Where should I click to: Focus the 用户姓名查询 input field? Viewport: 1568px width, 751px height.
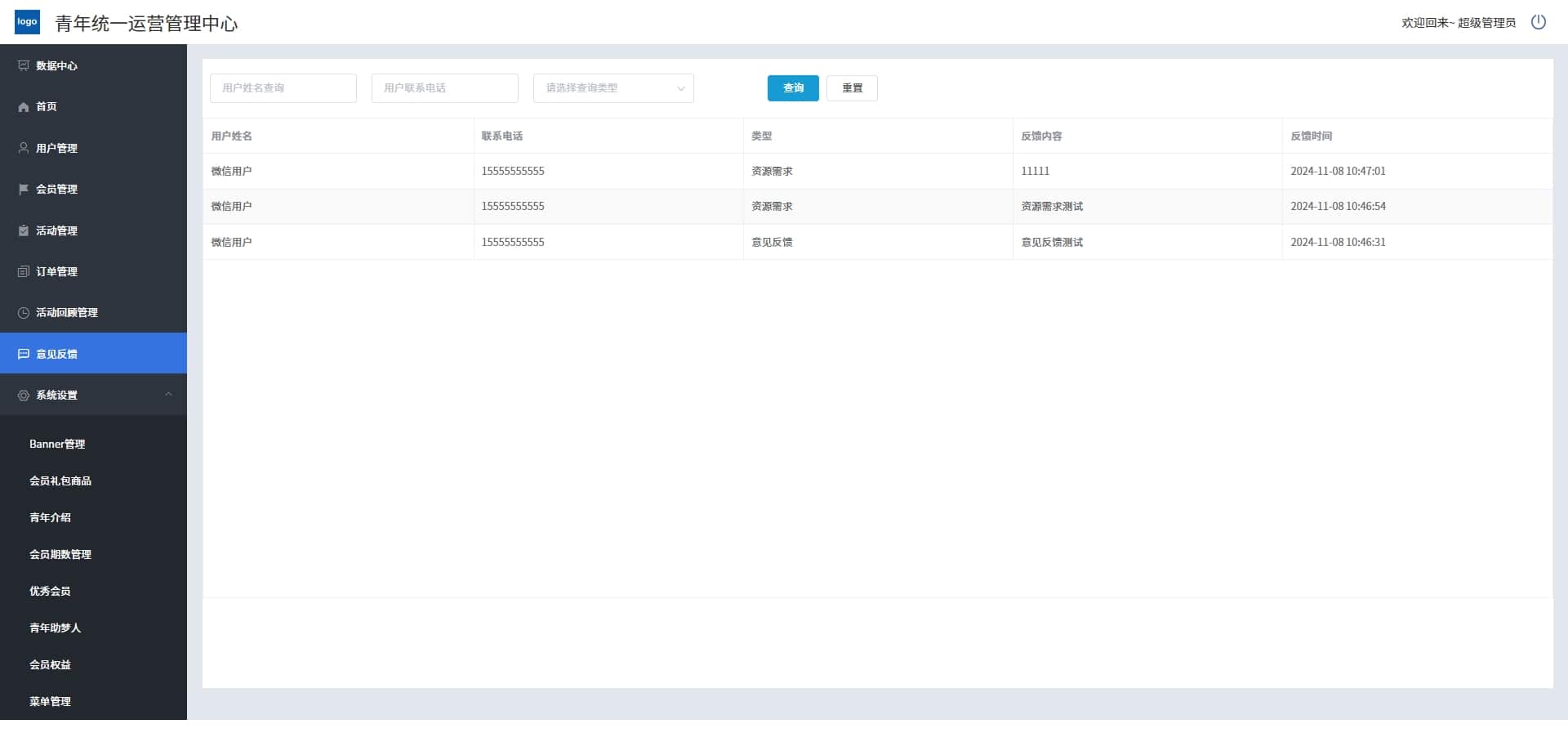point(283,88)
